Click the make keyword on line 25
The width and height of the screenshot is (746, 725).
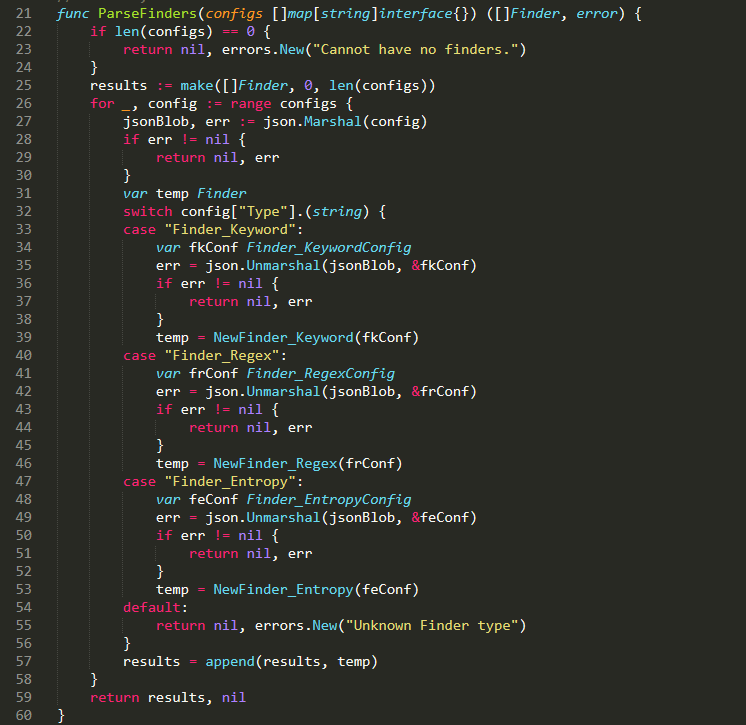tap(196, 86)
